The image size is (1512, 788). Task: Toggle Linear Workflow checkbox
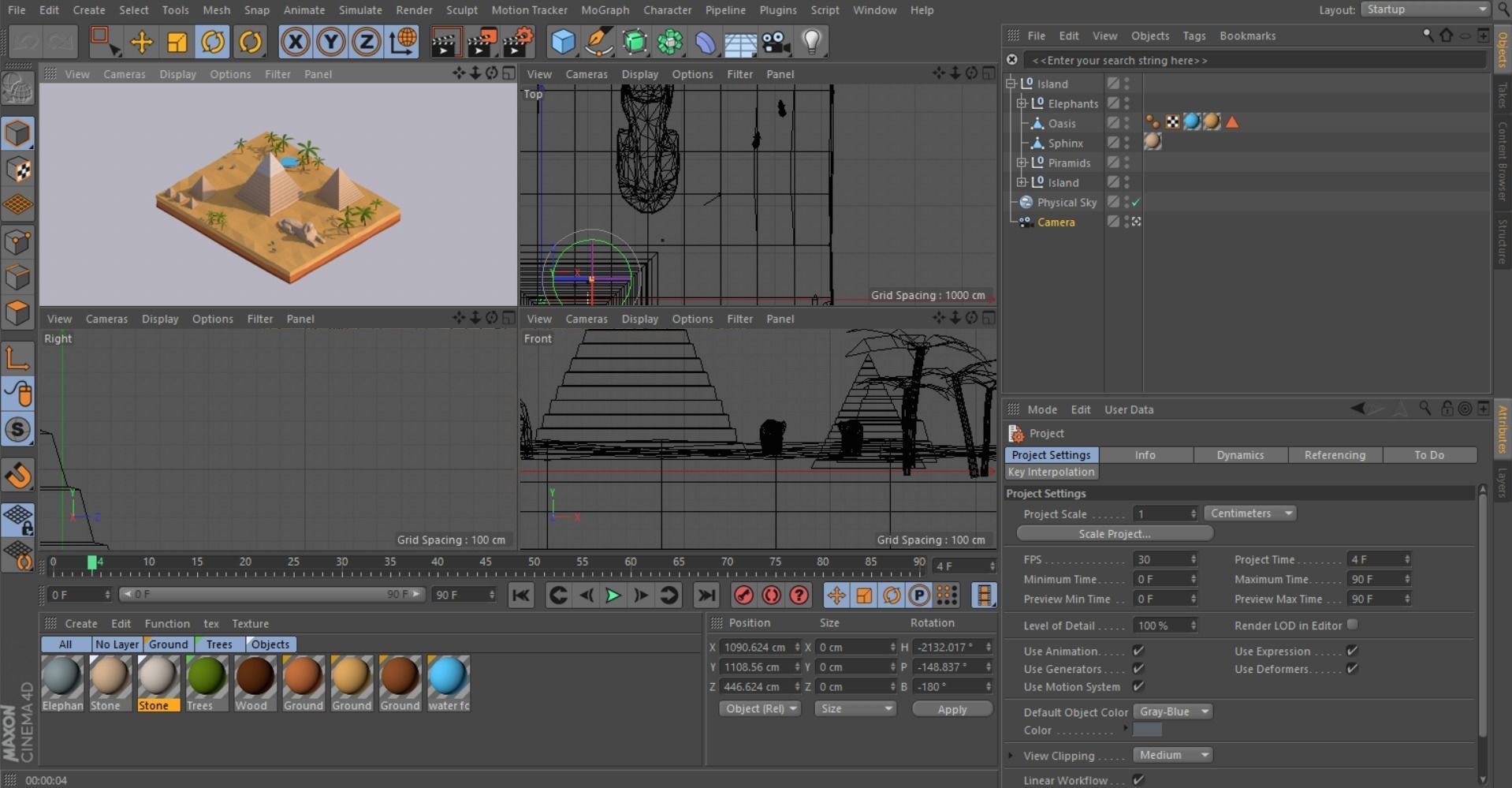1138,779
